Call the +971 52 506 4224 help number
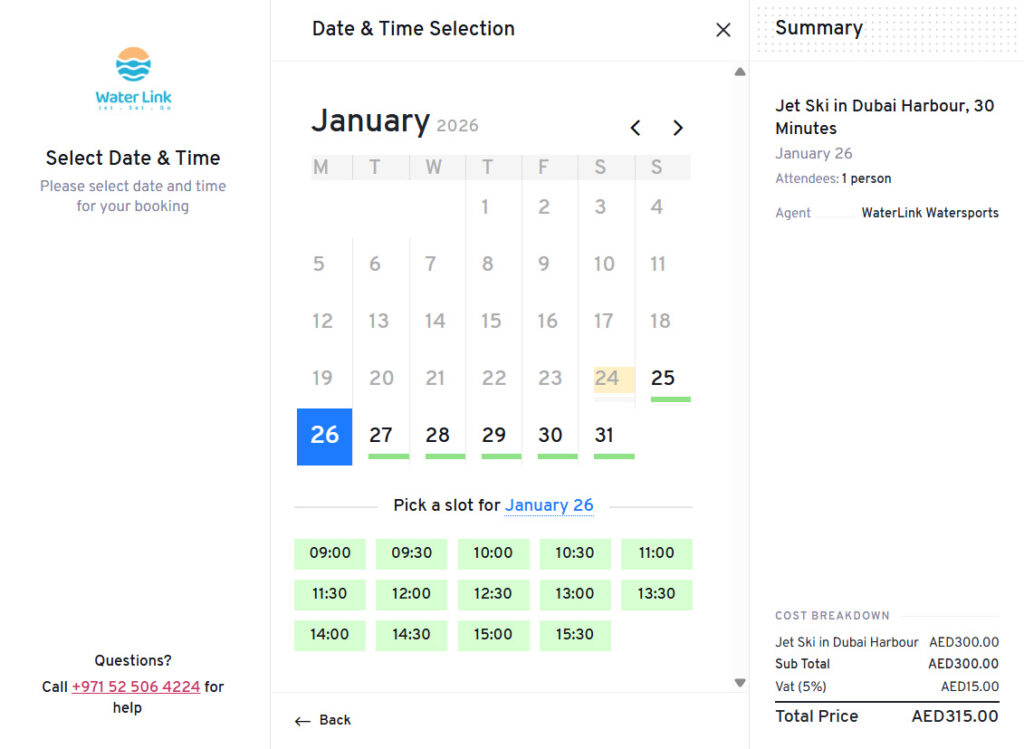The width and height of the screenshot is (1024, 749). click(134, 687)
